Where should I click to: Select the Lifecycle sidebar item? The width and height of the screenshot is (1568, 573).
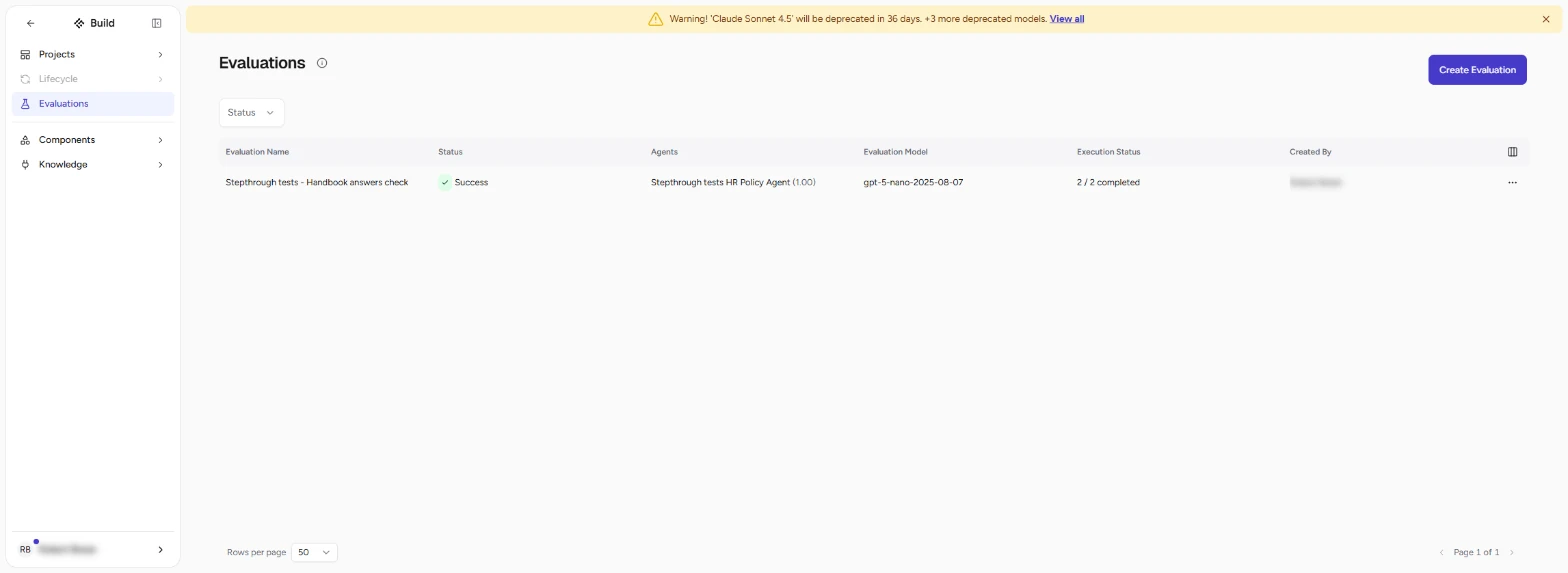[x=93, y=79]
